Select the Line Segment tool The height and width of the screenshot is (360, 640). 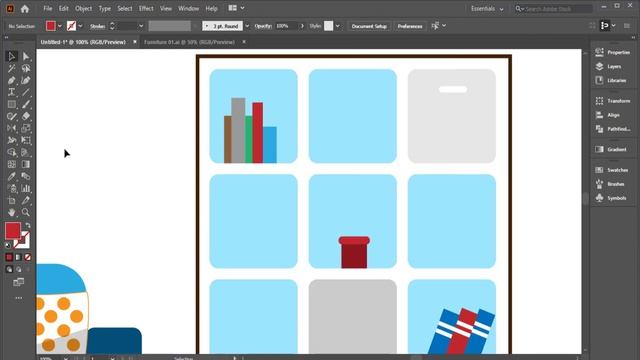click(x=26, y=92)
